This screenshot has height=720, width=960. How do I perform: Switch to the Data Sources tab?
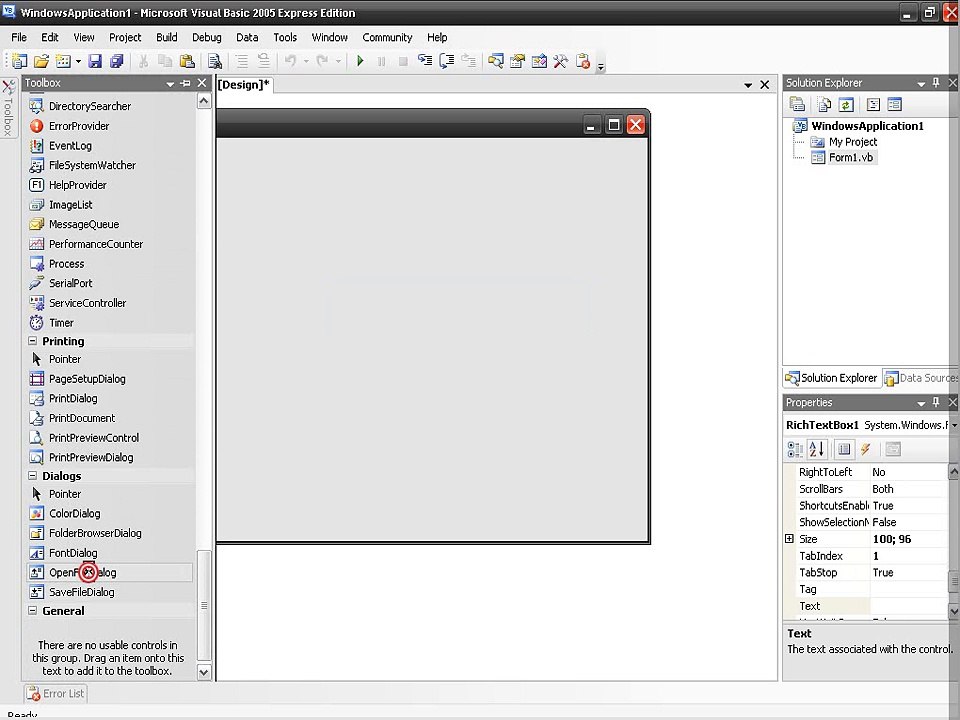921,378
